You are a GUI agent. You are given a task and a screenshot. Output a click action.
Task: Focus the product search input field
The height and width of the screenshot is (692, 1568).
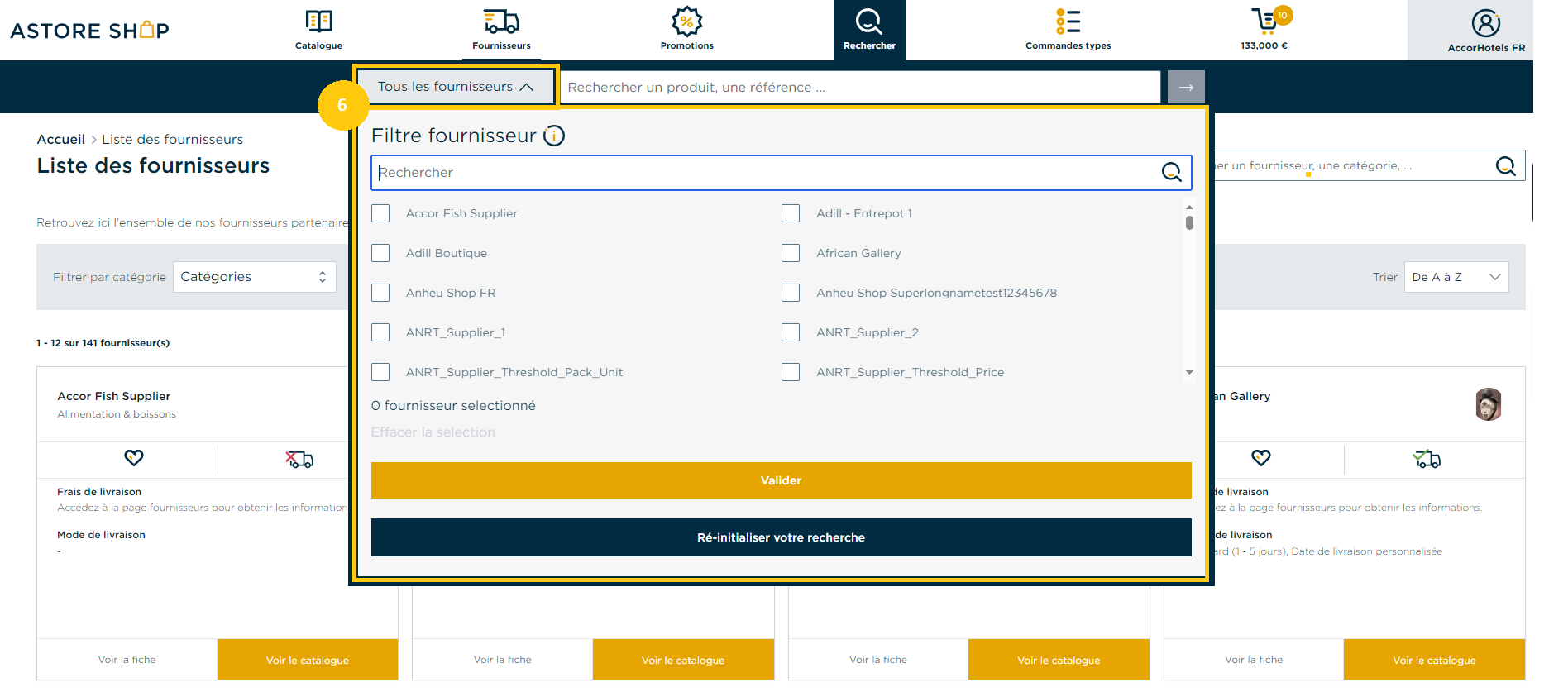click(x=860, y=87)
